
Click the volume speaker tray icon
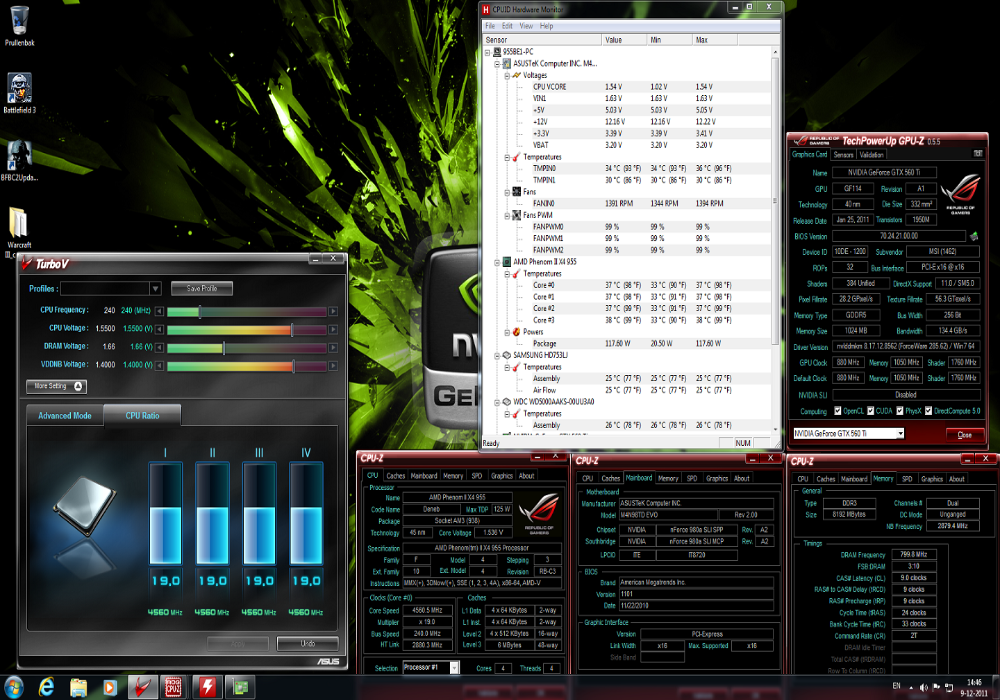click(924, 687)
